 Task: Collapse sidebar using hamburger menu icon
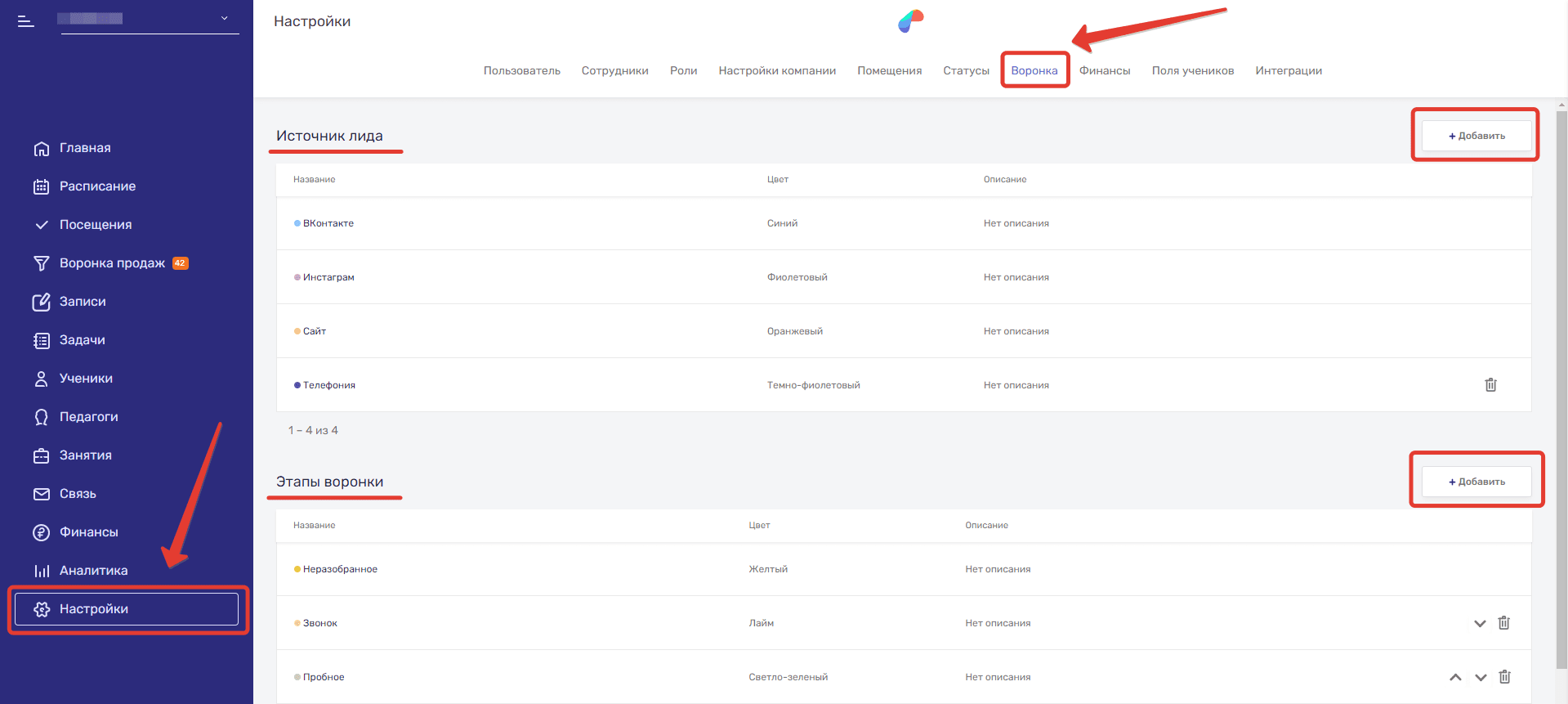(x=26, y=21)
